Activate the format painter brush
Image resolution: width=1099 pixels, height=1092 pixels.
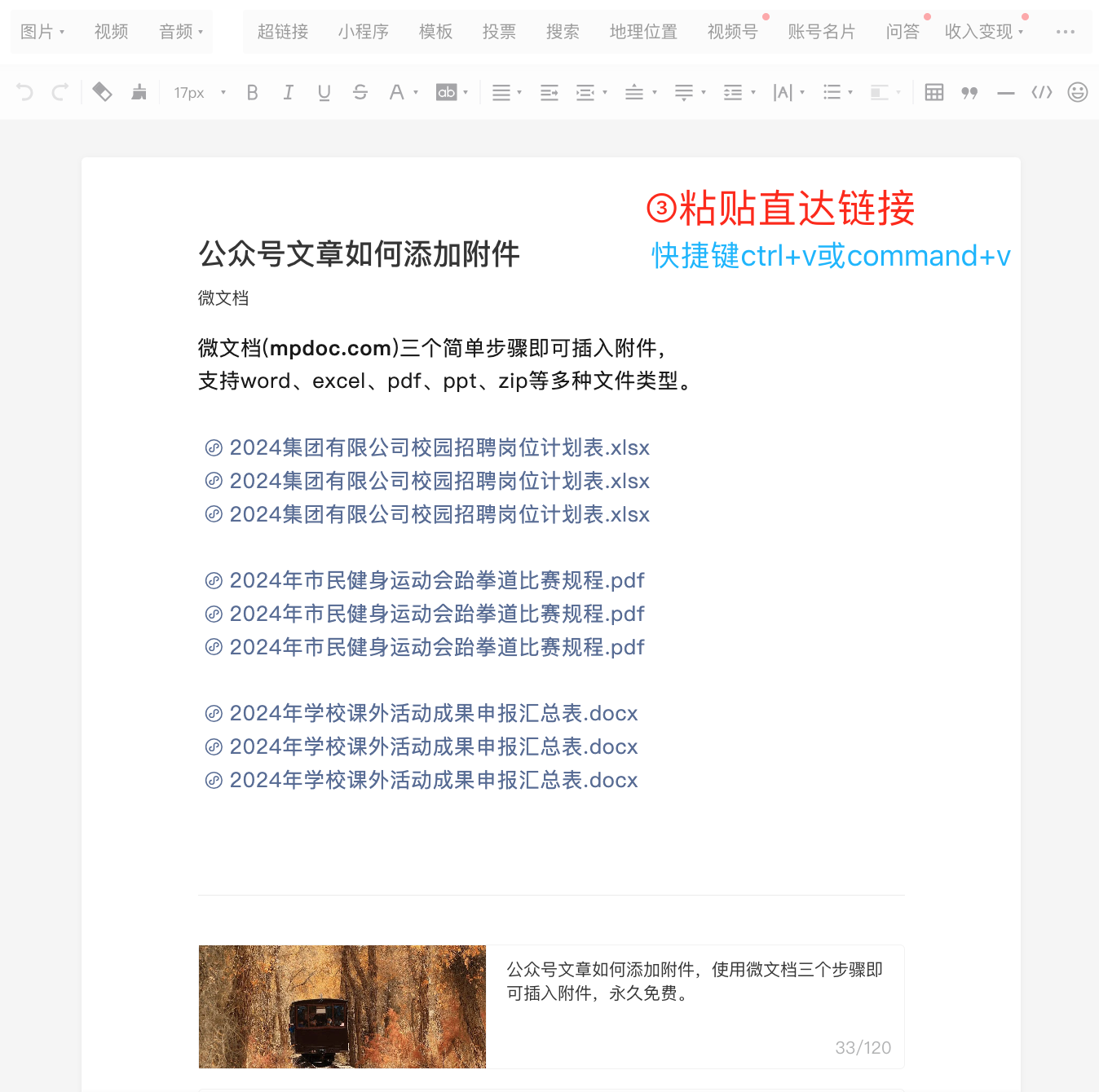click(139, 92)
